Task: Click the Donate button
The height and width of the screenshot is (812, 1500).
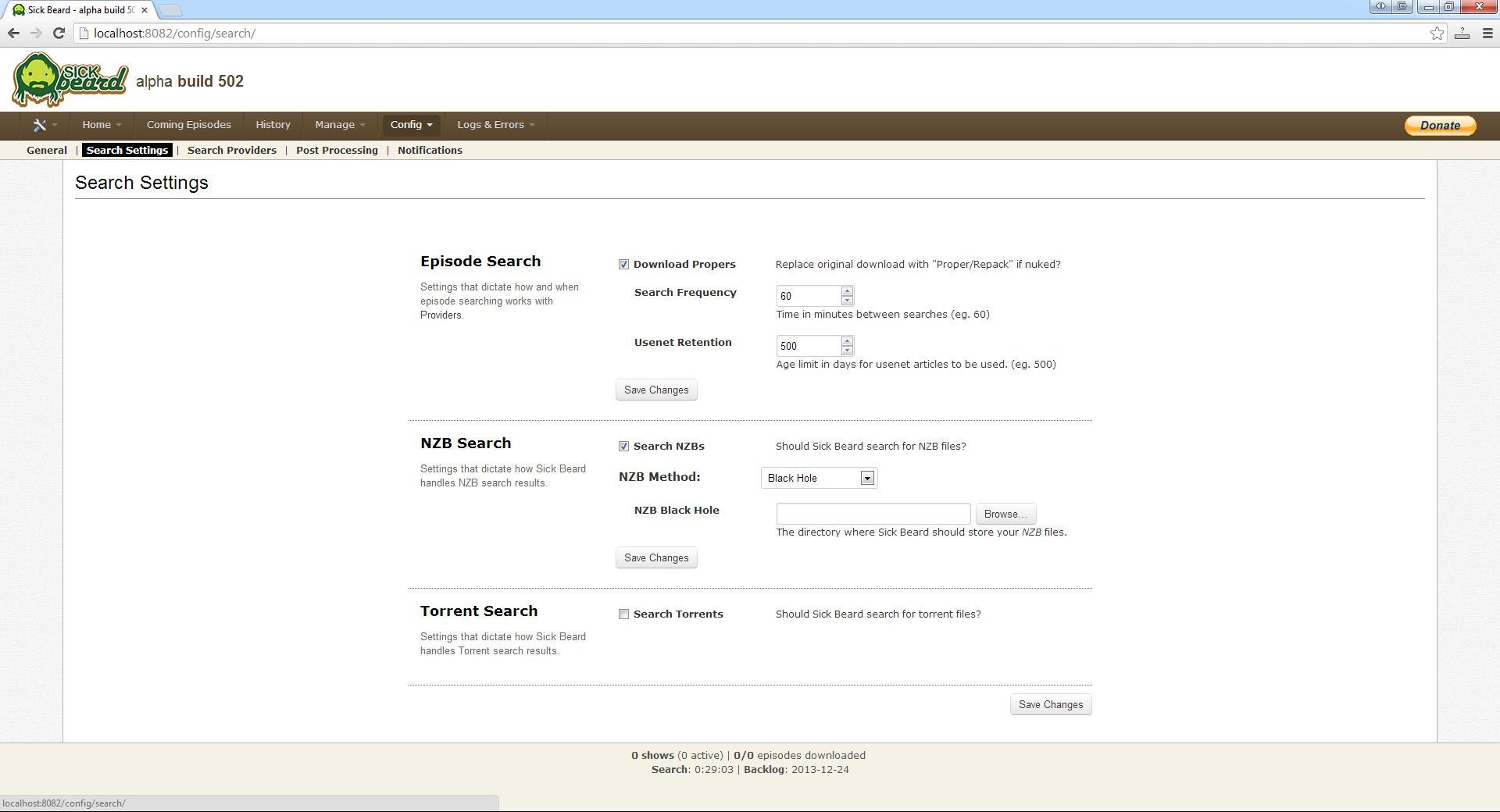Action: tap(1440, 126)
